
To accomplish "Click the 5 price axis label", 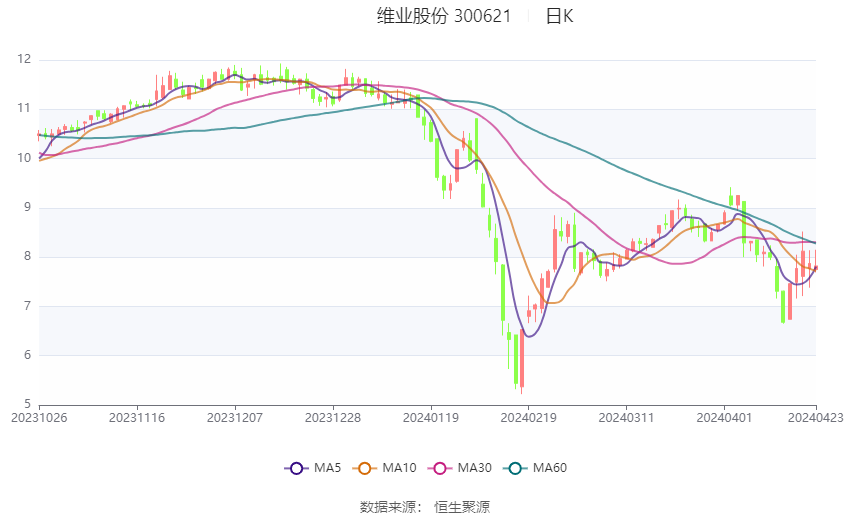I will coord(28,404).
